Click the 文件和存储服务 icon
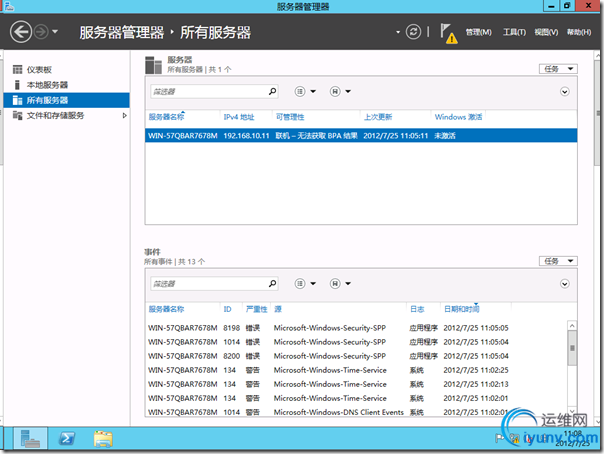Image resolution: width=604 pixels, height=454 pixels. (17, 116)
